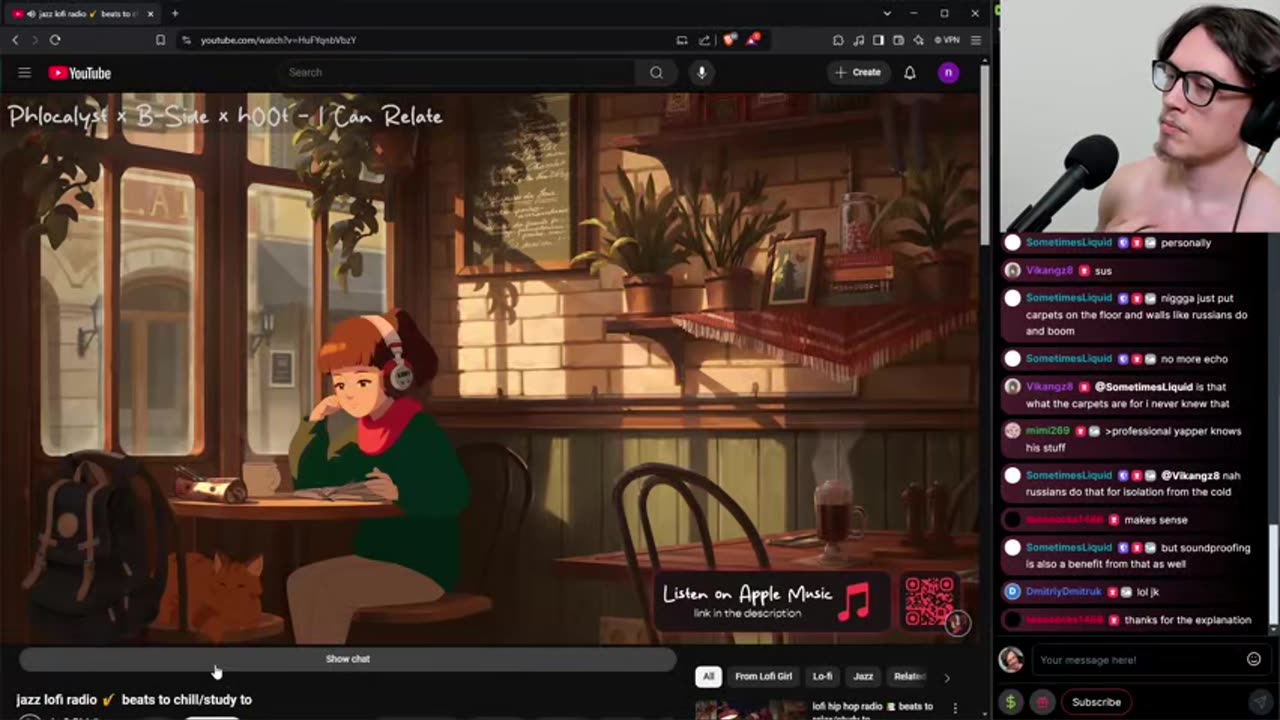Click the youtube.com address bar URL
This screenshot has width=1280, height=720.
pos(278,40)
